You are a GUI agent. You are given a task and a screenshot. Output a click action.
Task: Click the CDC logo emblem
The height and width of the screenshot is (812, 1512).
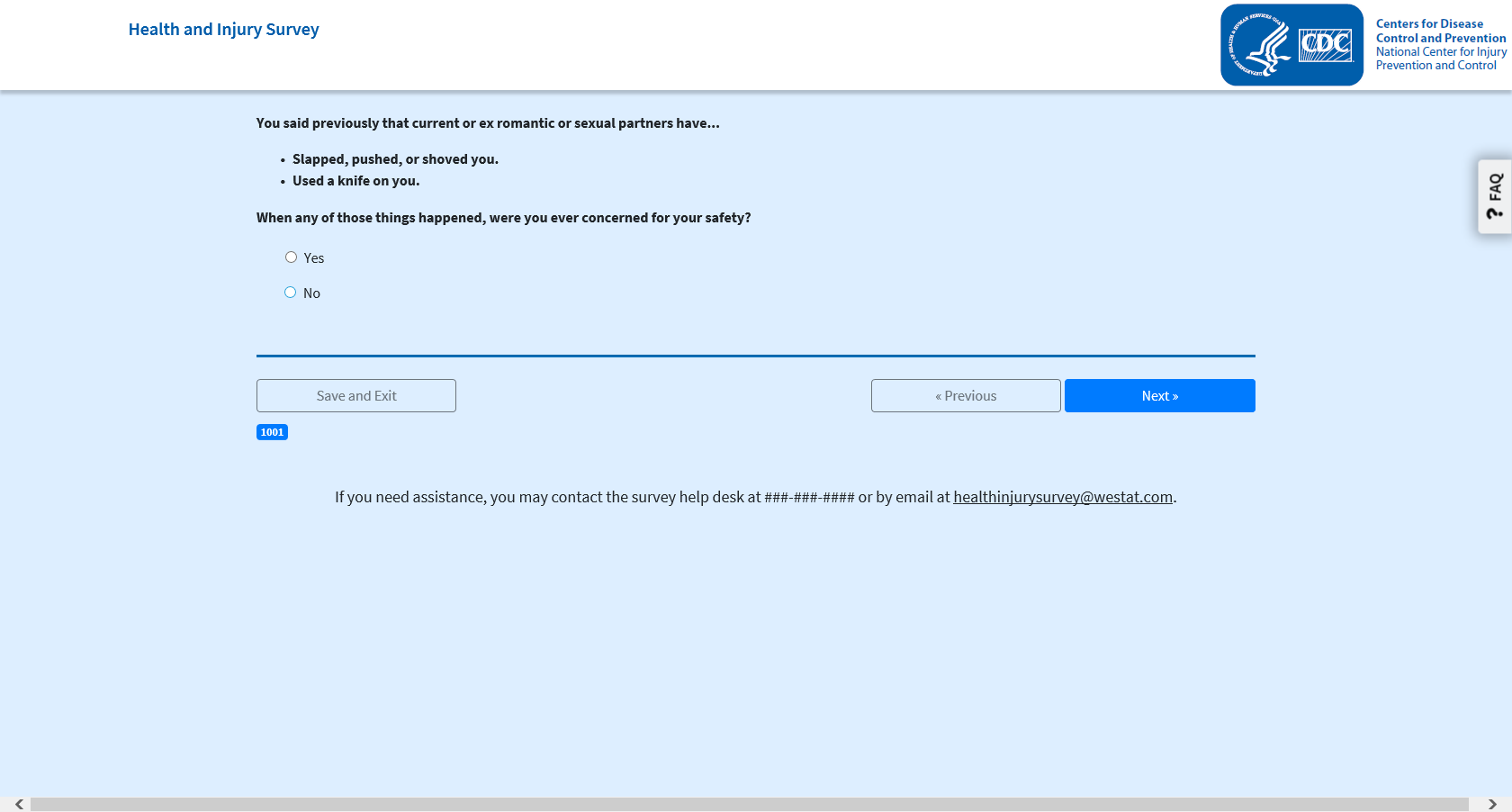[x=1325, y=45]
